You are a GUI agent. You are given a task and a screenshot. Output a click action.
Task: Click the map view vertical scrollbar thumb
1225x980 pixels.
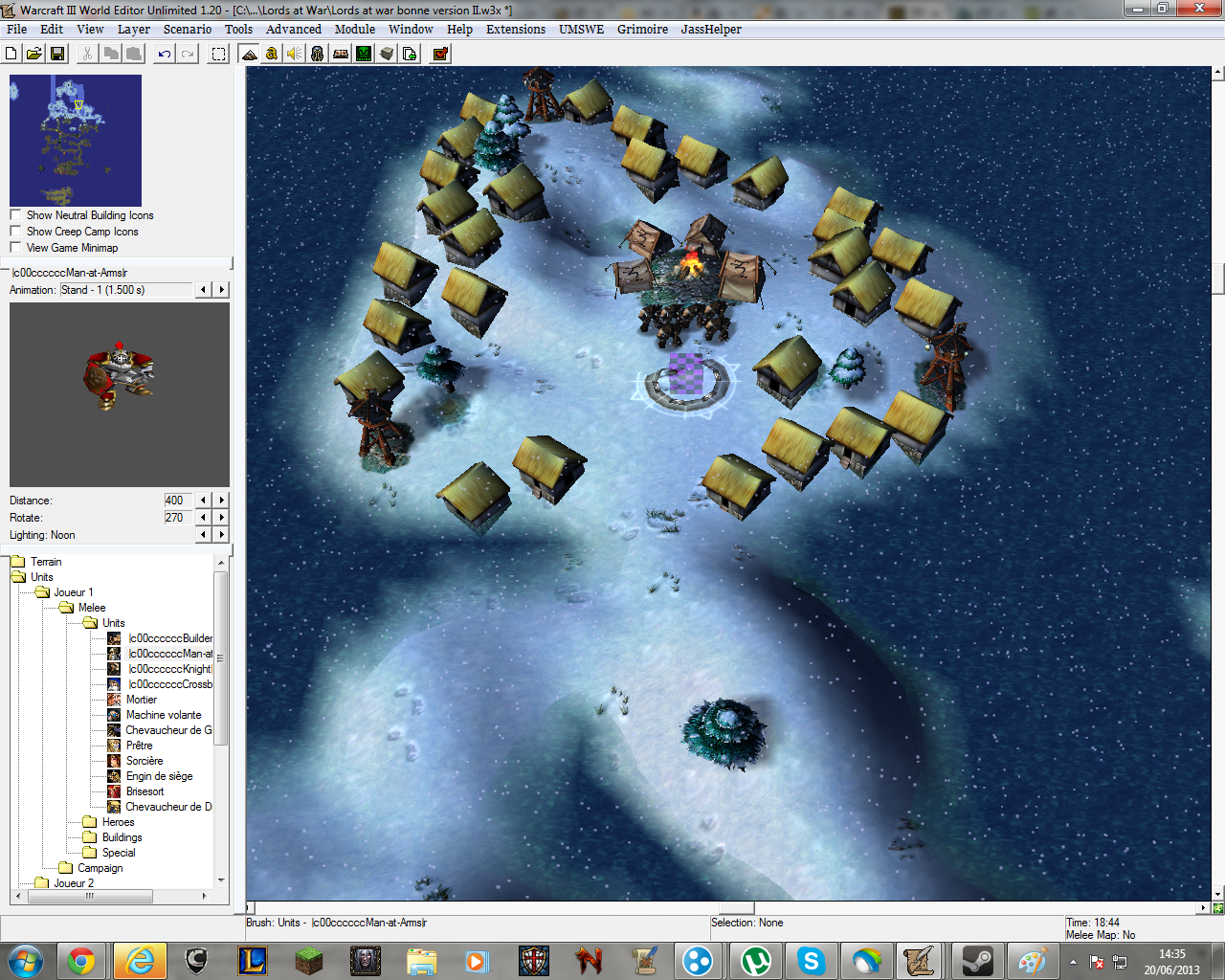coord(1218,278)
